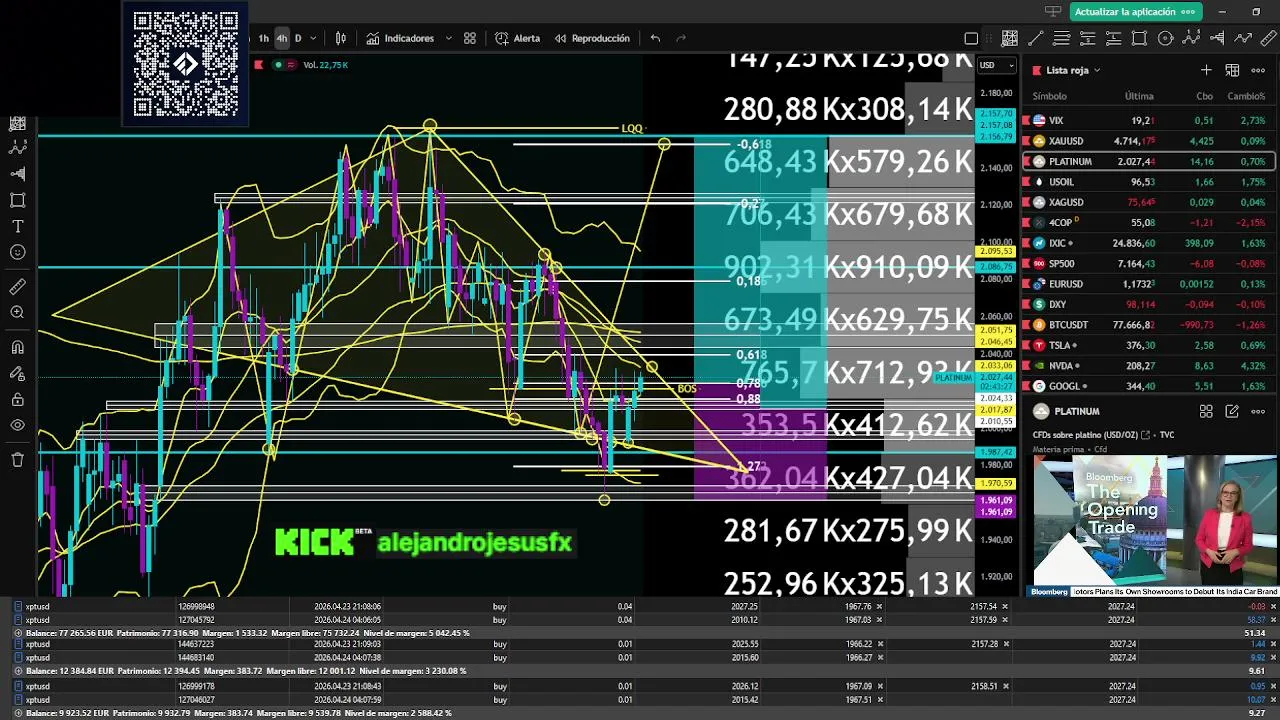
Task: Select the horizontal lines fib tool icon
Action: tap(1061, 38)
